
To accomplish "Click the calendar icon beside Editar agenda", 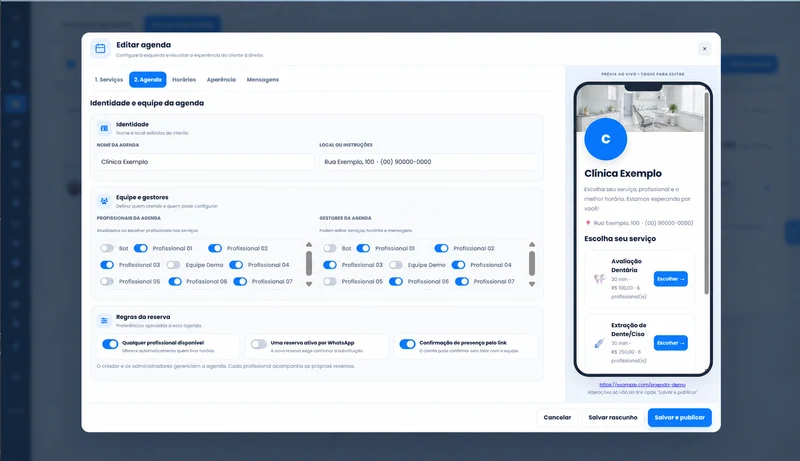I will pos(100,48).
